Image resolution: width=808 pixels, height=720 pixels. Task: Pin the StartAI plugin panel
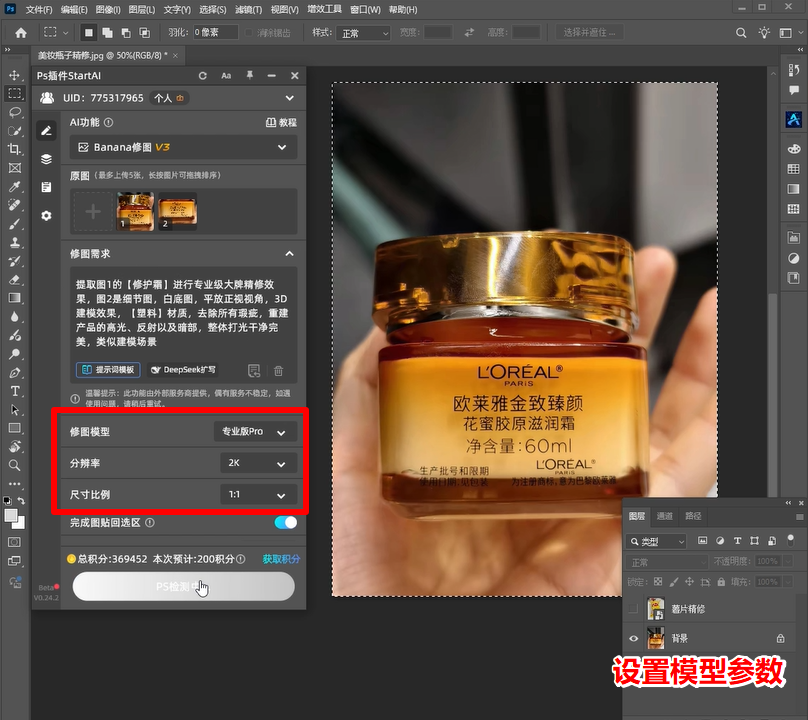pos(249,76)
